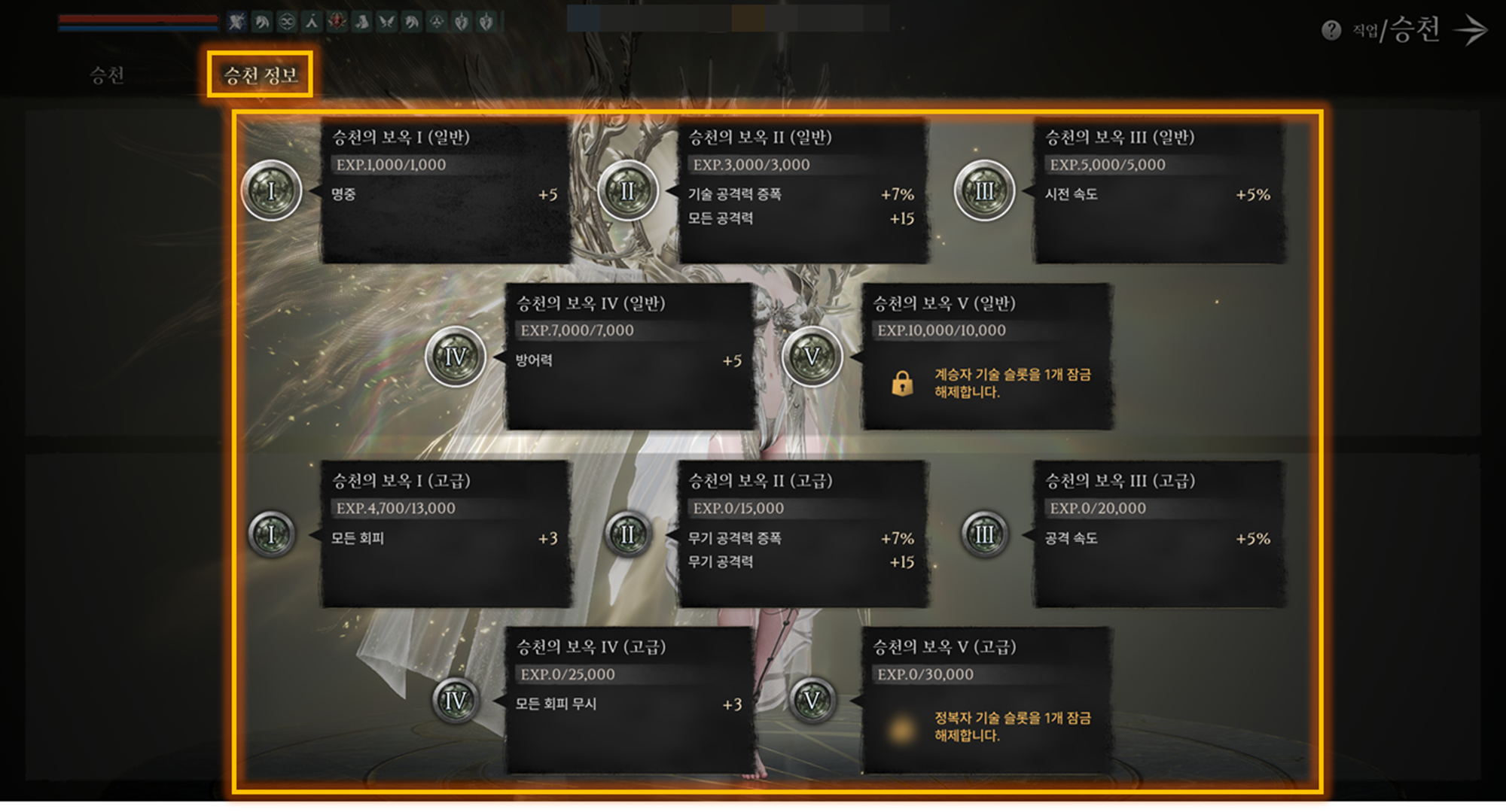Click the general Ascension Jewel I medallion
Screen dimensions: 1506x812
pos(272,190)
